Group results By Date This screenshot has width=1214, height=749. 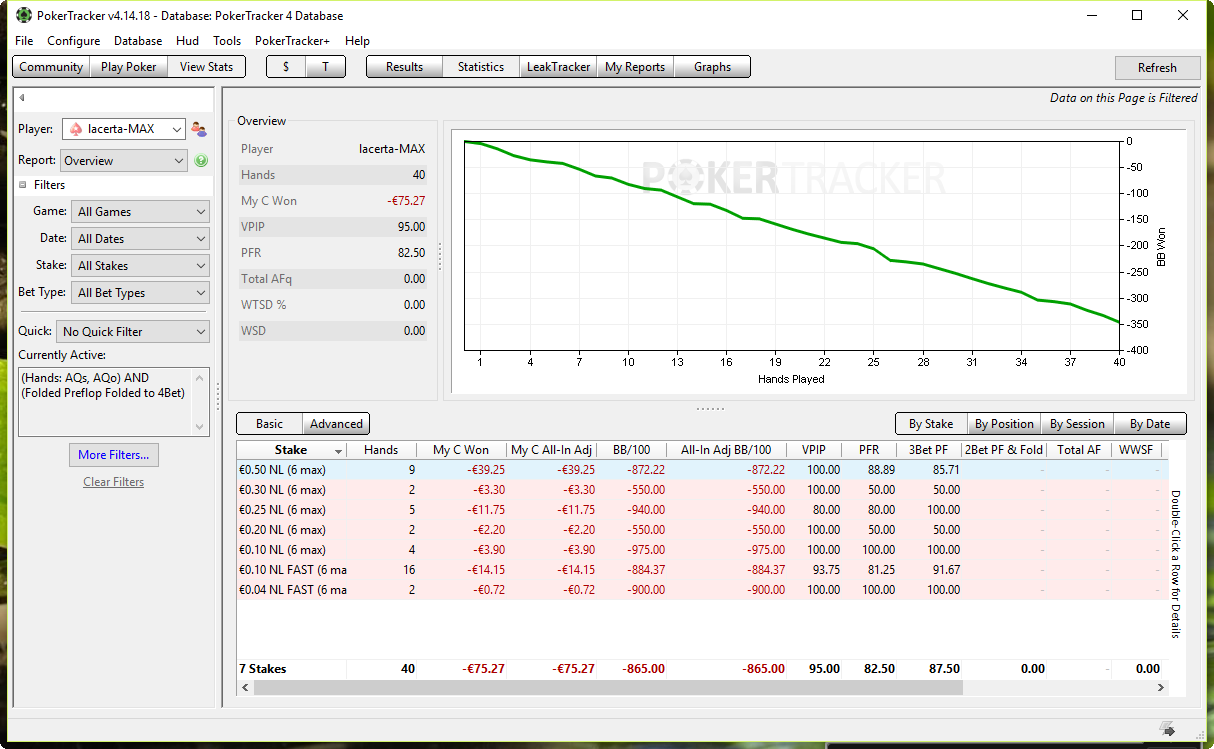point(1150,424)
